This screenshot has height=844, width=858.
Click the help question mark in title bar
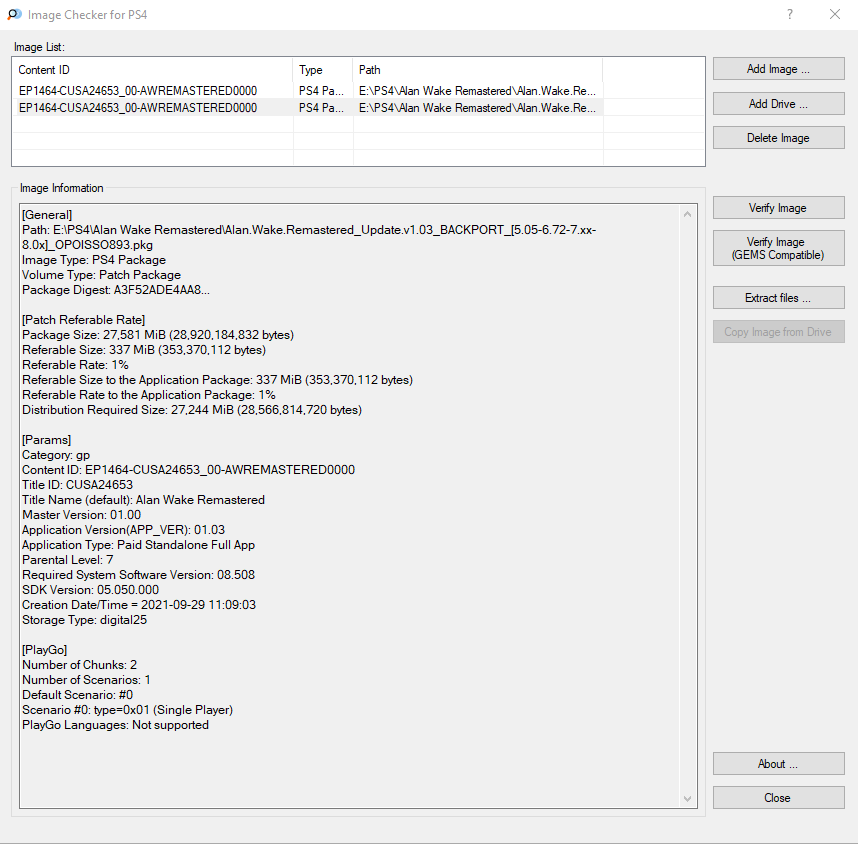click(x=790, y=14)
